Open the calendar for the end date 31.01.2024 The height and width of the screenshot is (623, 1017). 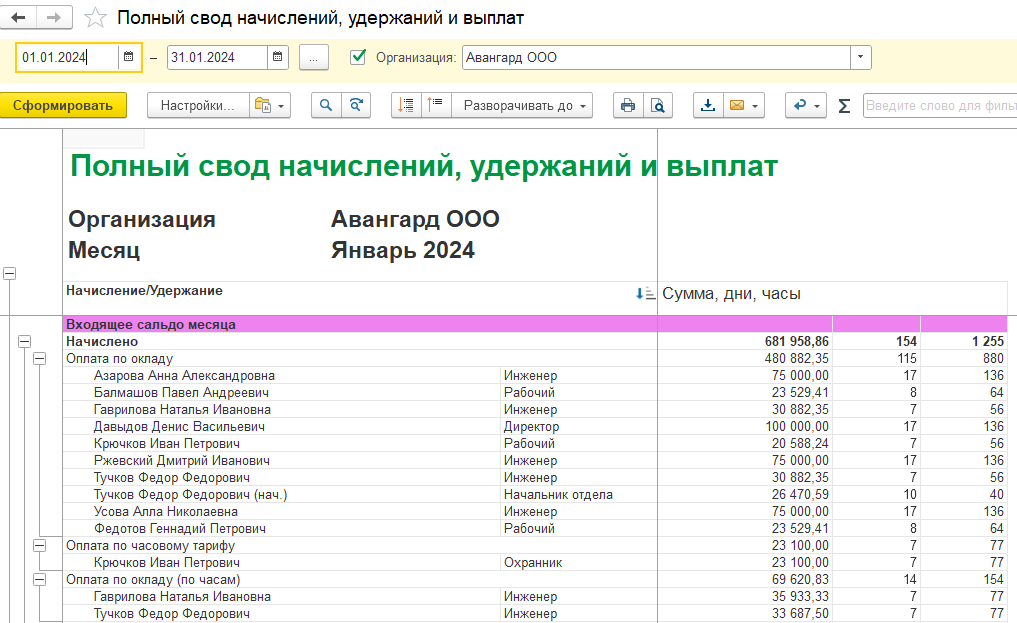pyautogui.click(x=278, y=57)
